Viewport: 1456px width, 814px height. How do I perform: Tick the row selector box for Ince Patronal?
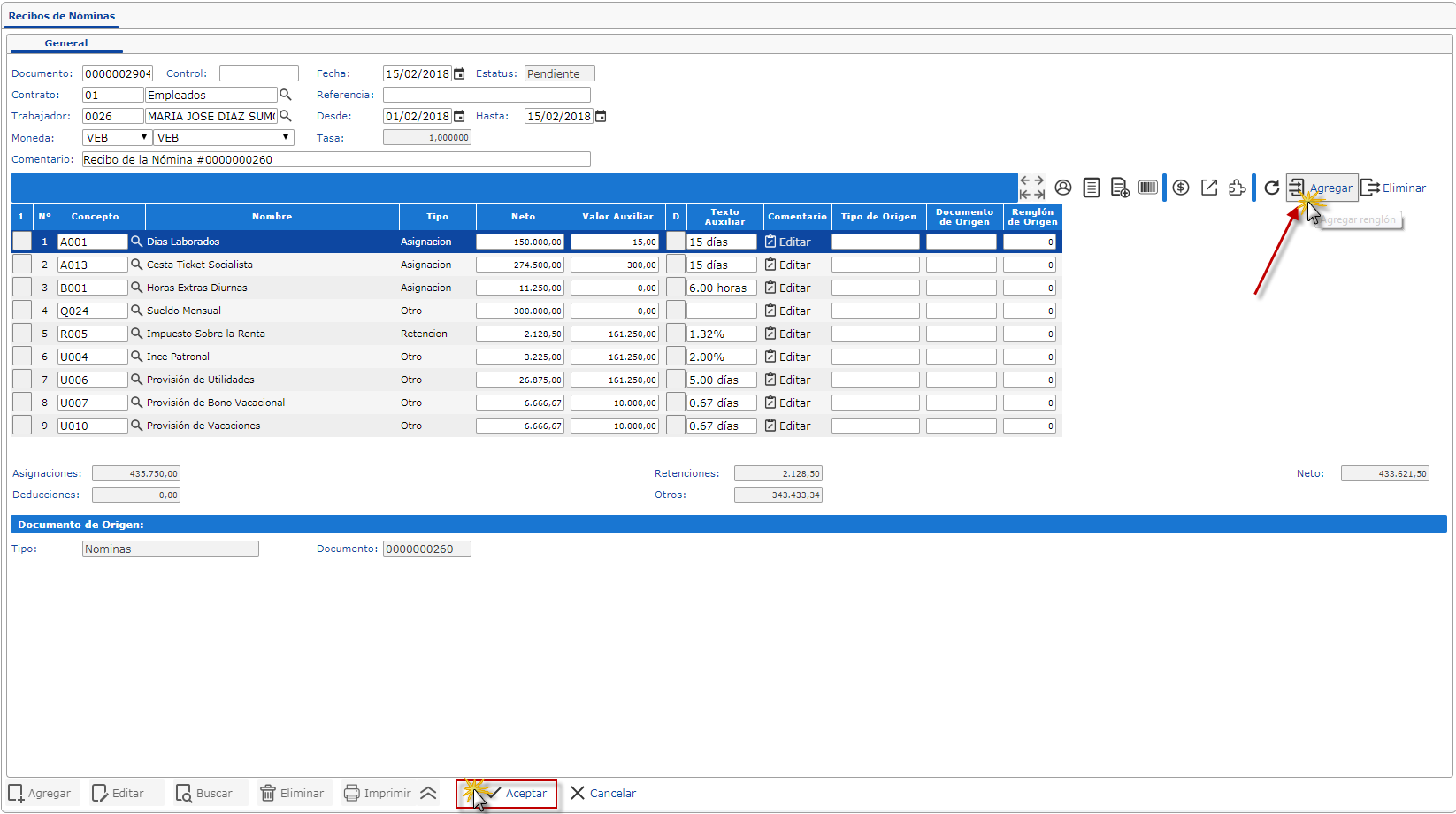coord(22,357)
